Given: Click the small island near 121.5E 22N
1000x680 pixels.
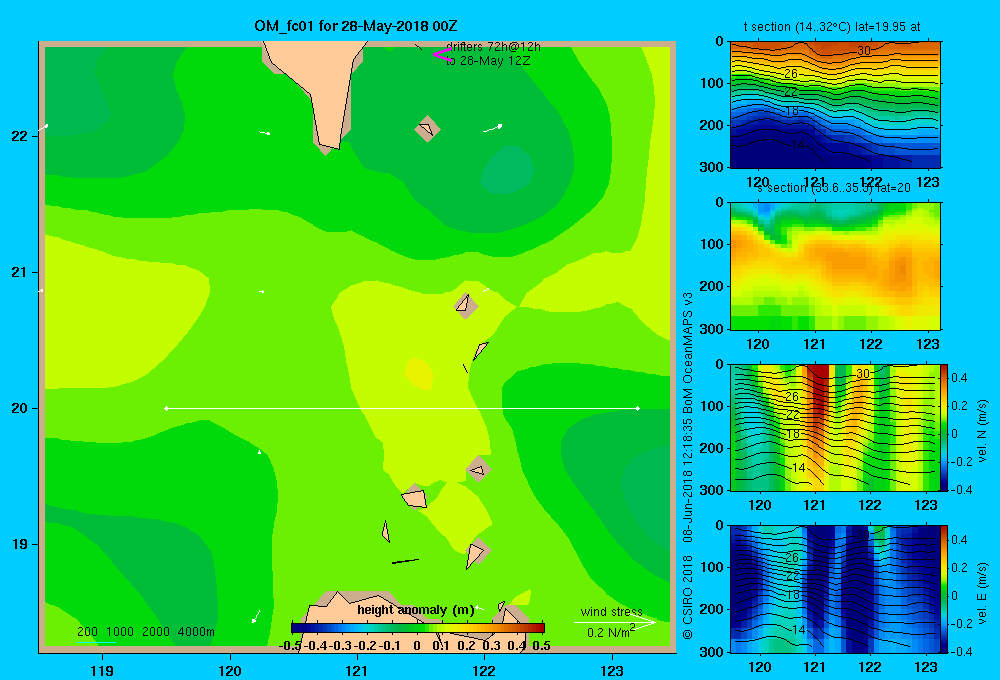Looking at the screenshot, I should (x=427, y=129).
